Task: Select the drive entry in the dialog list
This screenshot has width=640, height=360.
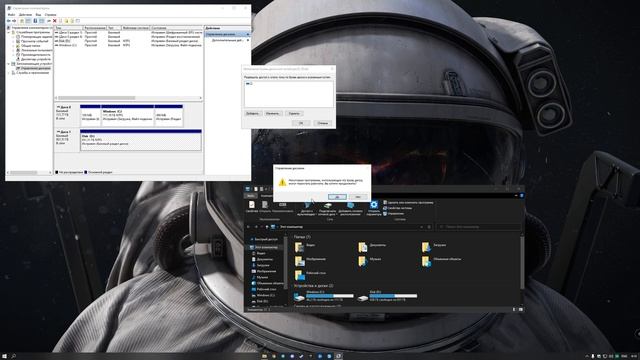Action: [249, 83]
